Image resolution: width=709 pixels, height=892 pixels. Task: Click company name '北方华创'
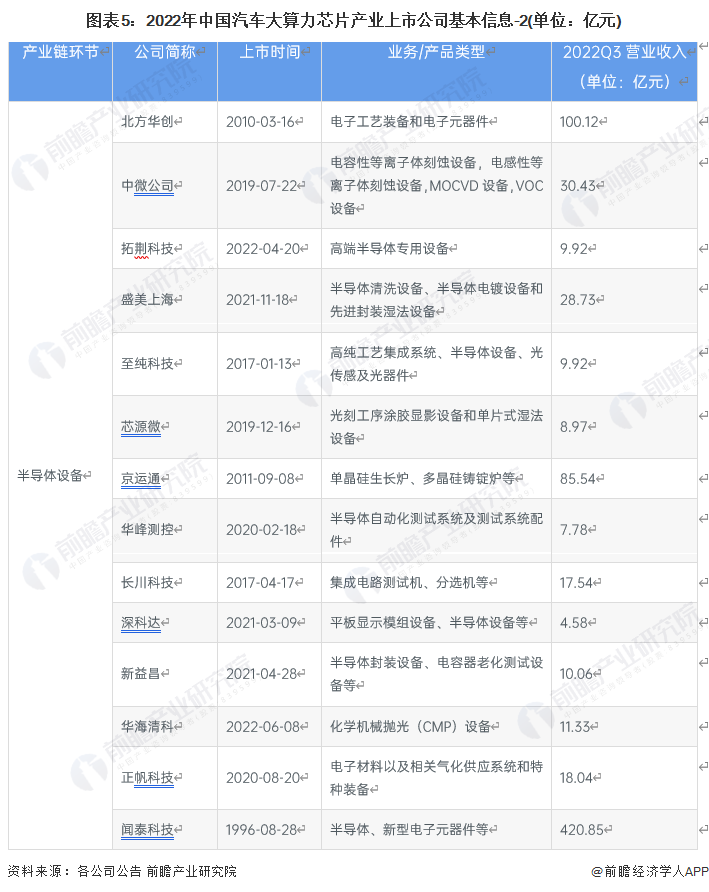[x=147, y=122]
